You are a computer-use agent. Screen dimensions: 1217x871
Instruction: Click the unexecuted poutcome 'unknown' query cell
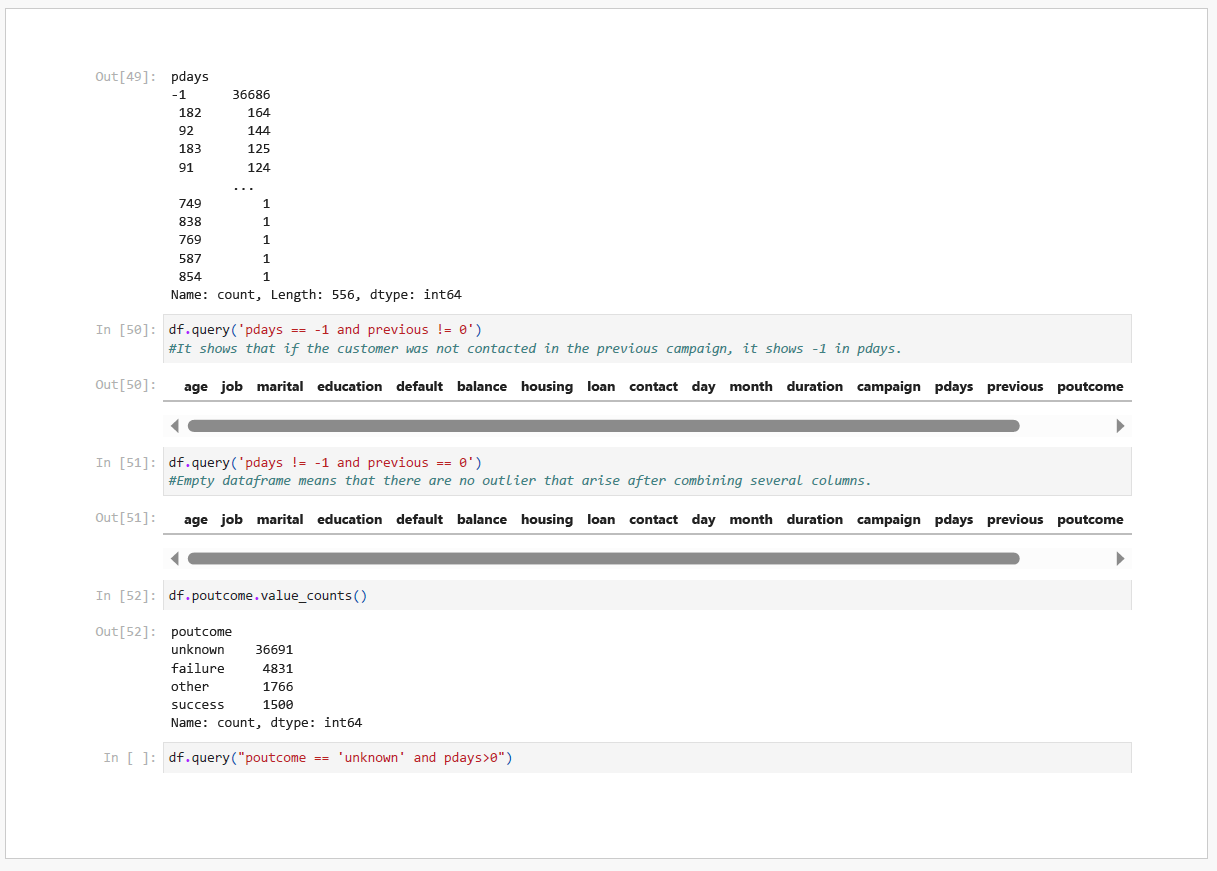[x=340, y=758]
